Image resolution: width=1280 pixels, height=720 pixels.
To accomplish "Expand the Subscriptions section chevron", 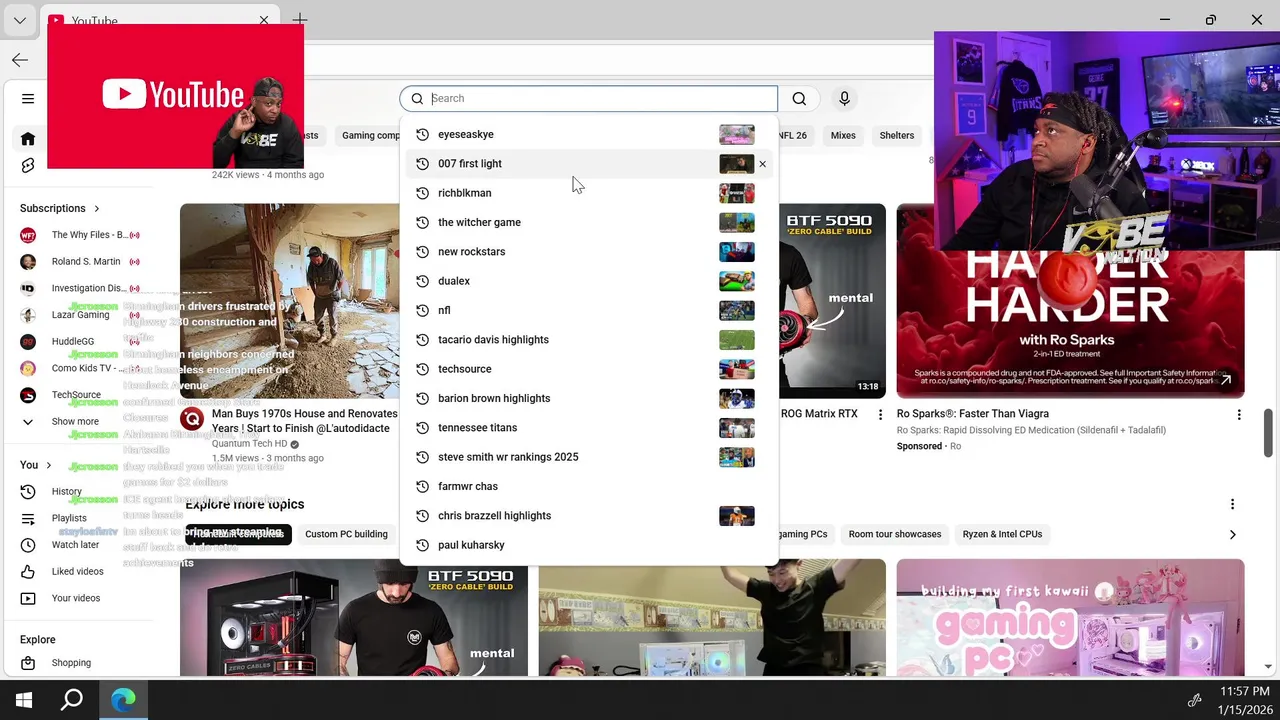I will coord(97,208).
